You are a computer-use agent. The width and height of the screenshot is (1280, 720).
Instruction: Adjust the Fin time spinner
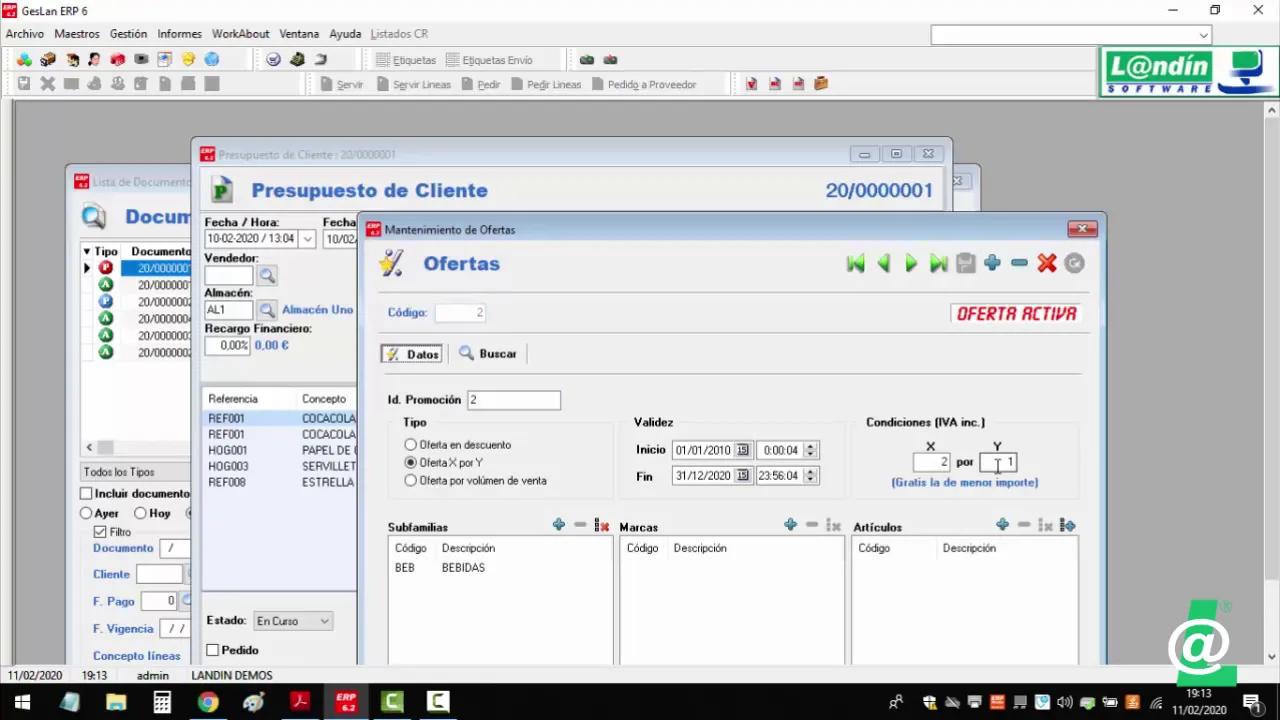tap(811, 476)
